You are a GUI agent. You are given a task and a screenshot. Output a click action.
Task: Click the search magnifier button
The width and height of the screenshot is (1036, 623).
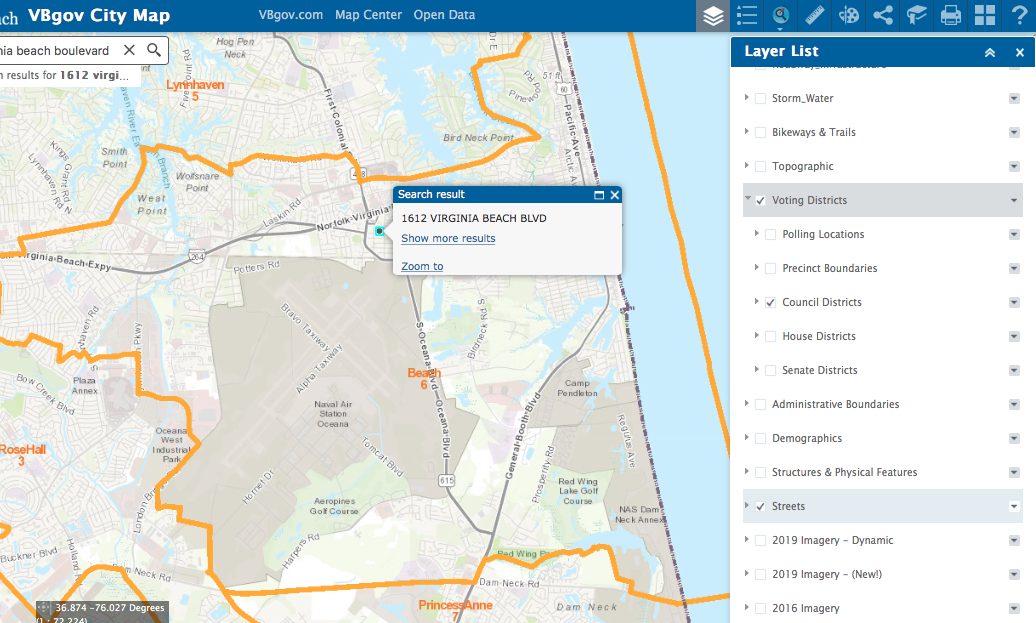click(x=154, y=50)
